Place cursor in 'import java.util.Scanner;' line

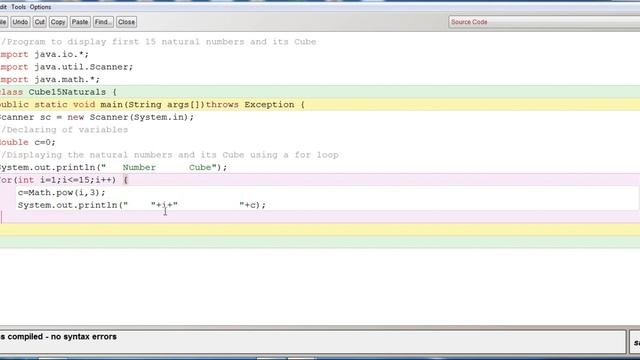[66, 67]
